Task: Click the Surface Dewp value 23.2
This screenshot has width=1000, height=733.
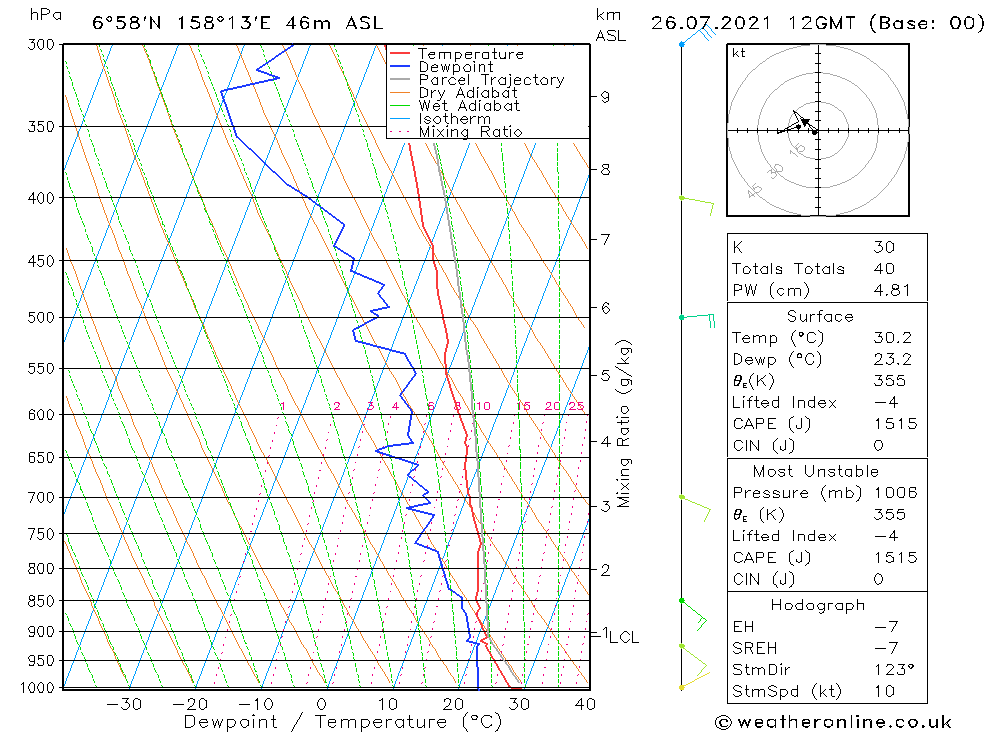Action: (x=892, y=359)
